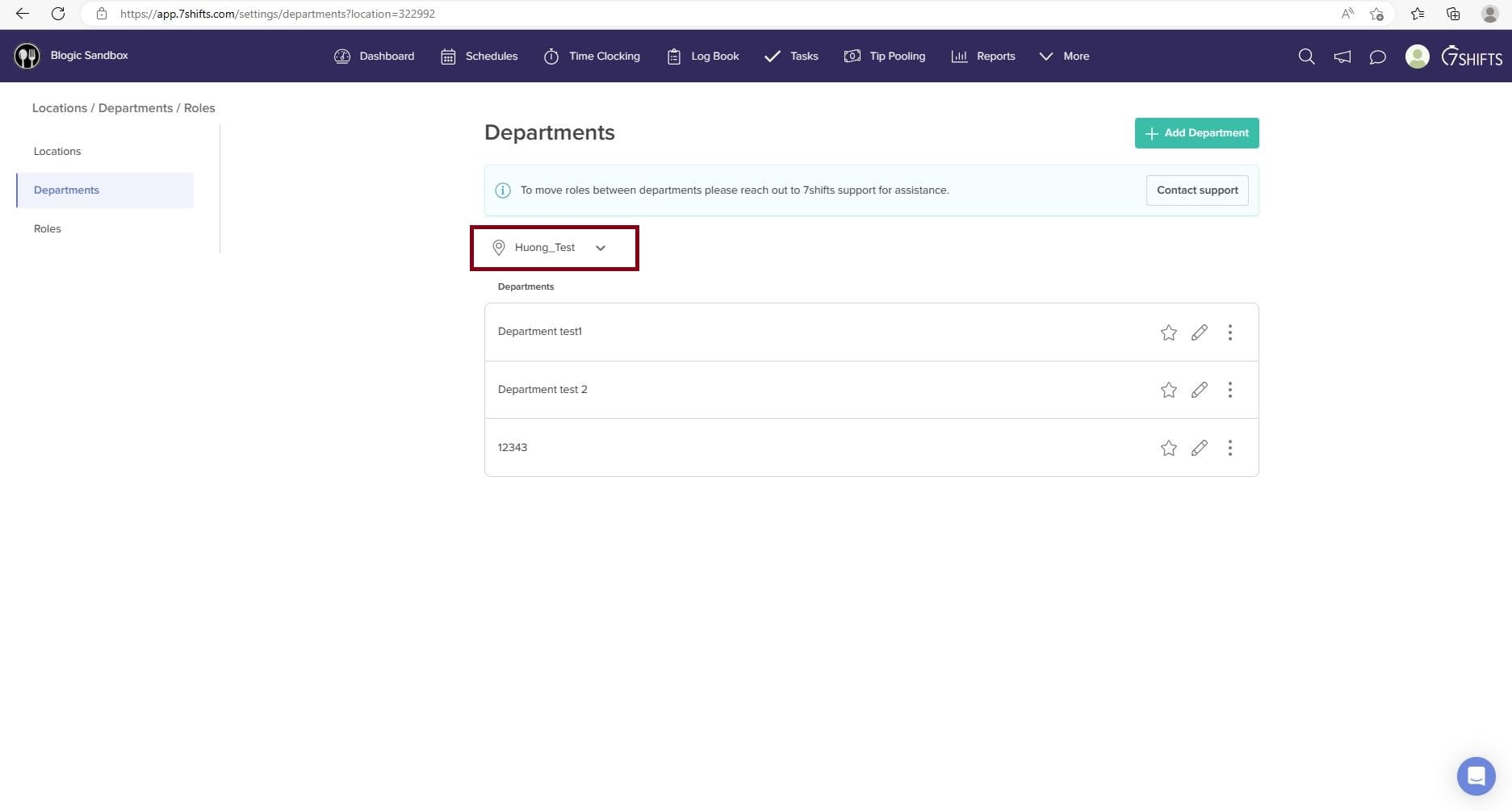The image size is (1512, 811).
Task: Click the Add Department button
Action: pos(1196,133)
